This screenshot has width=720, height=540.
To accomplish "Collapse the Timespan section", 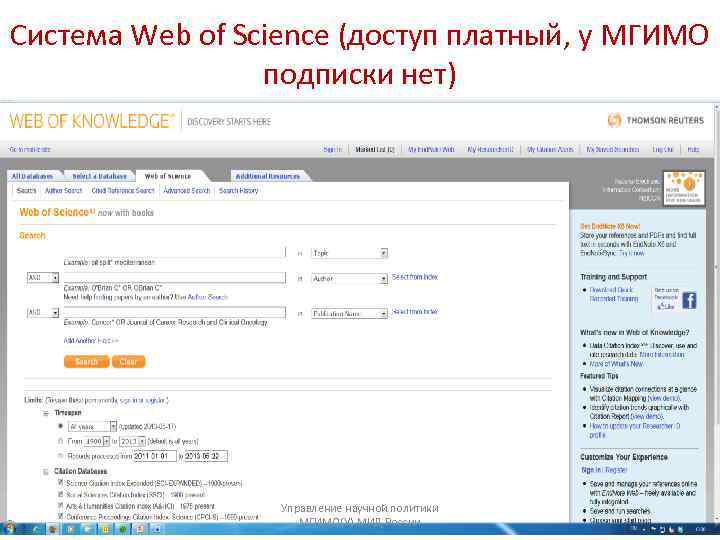I will click(45, 413).
